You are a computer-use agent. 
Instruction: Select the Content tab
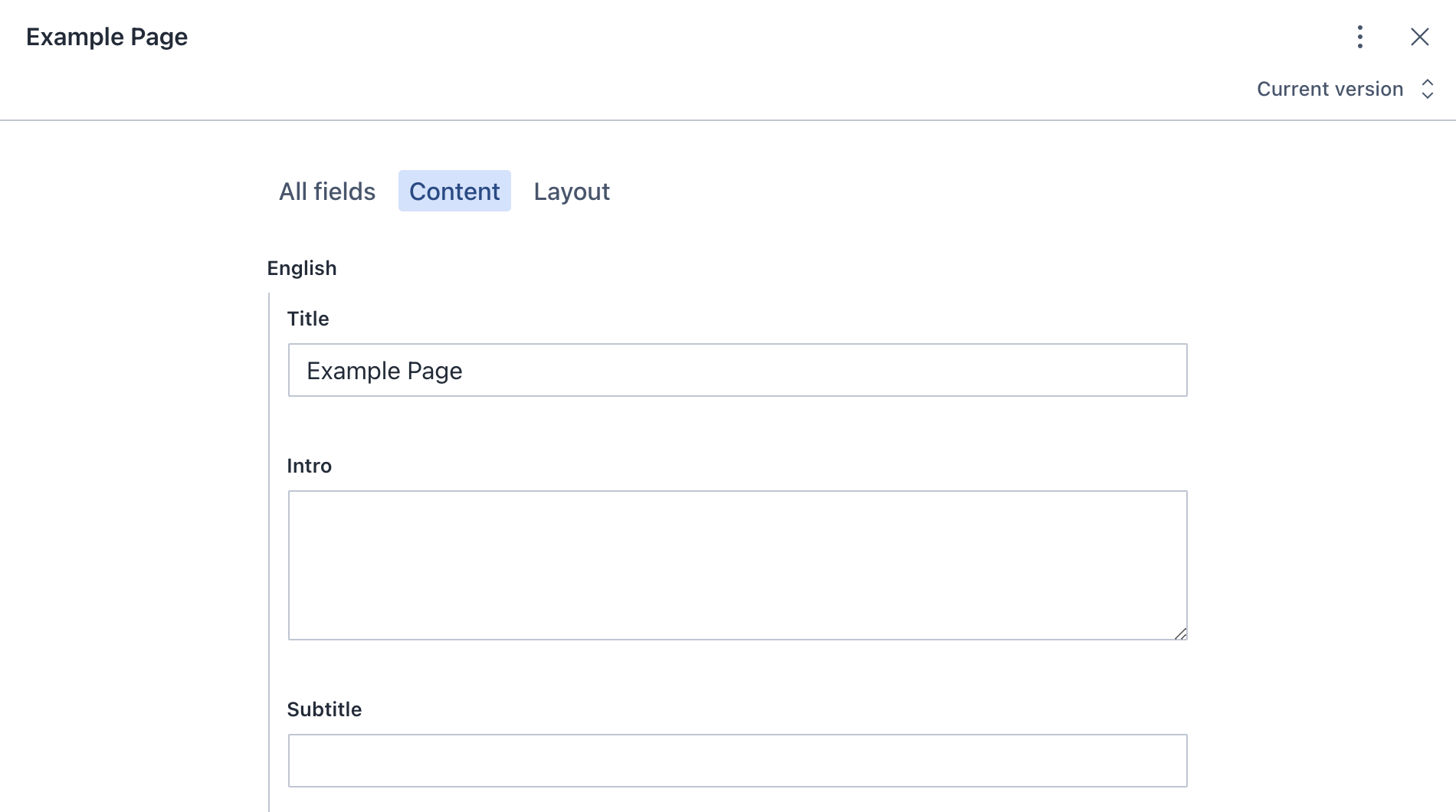click(454, 191)
